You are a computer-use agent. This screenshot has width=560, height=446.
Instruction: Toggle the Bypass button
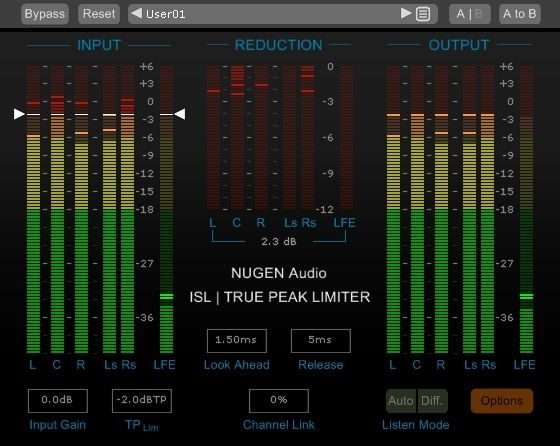45,14
